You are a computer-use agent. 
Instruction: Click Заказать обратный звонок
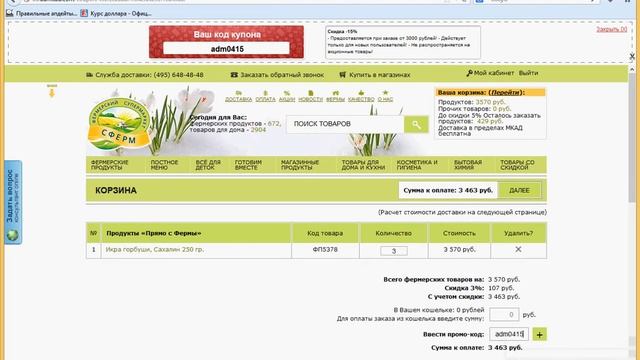pos(277,75)
